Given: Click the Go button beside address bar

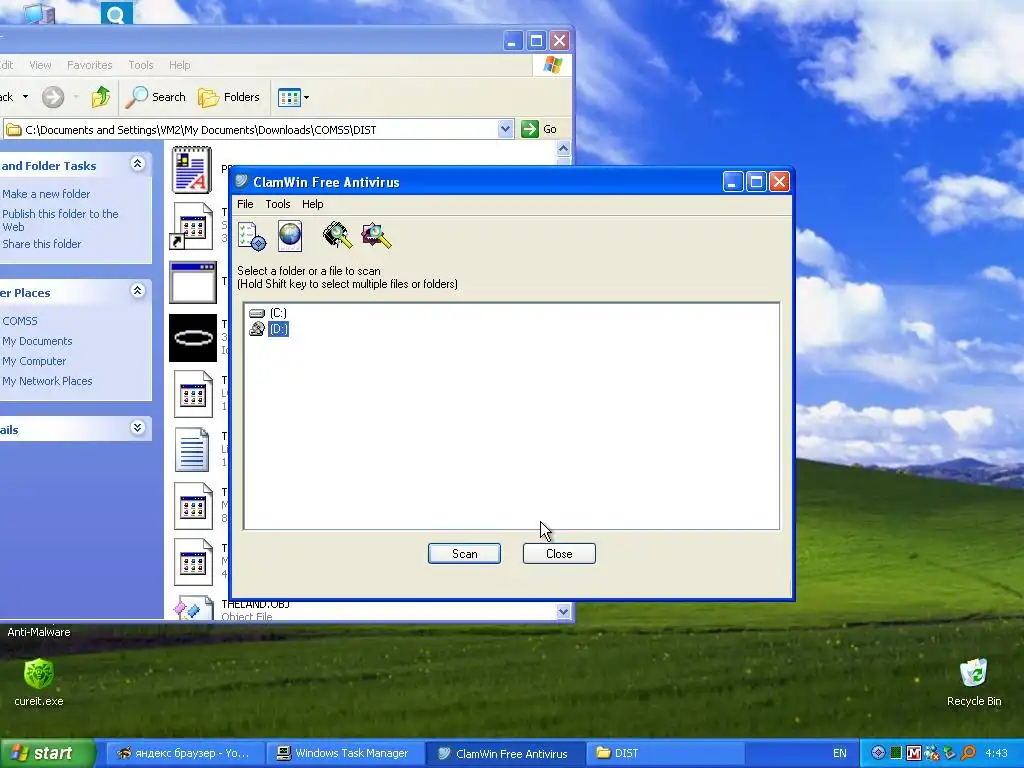Looking at the screenshot, I should click(x=539, y=129).
